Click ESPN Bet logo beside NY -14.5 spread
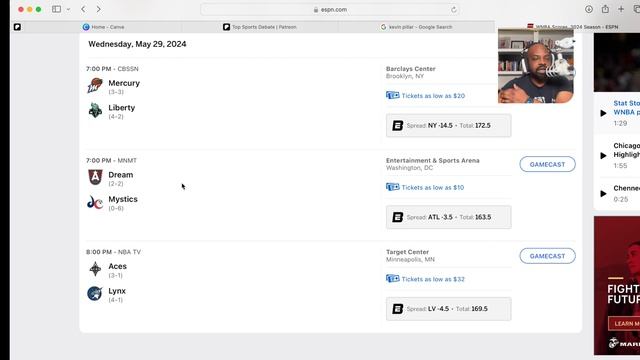Screen dimensions: 640x360 coord(398,126)
